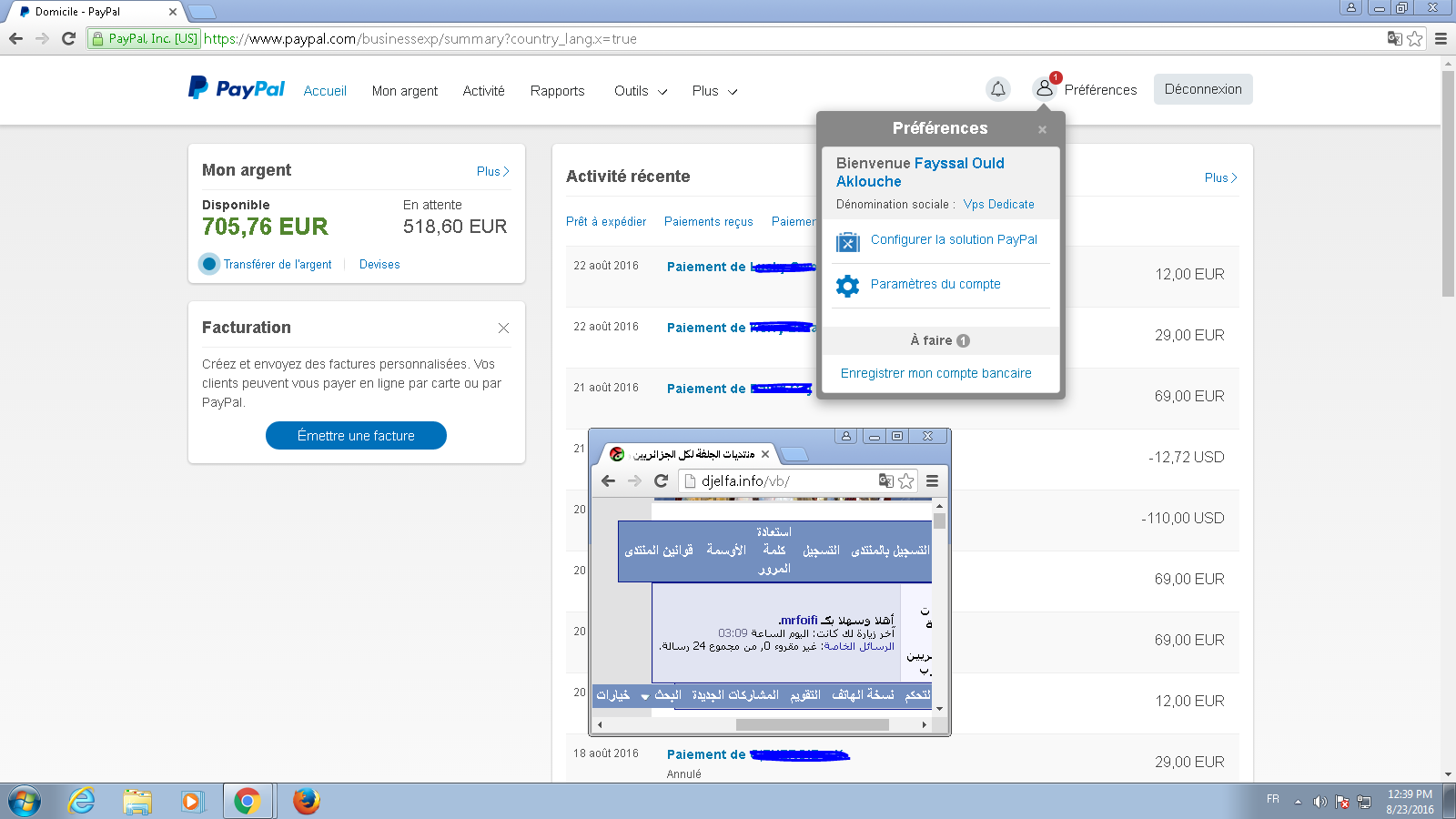
Task: Click the mrfoifi username link in forum
Action: [x=799, y=620]
